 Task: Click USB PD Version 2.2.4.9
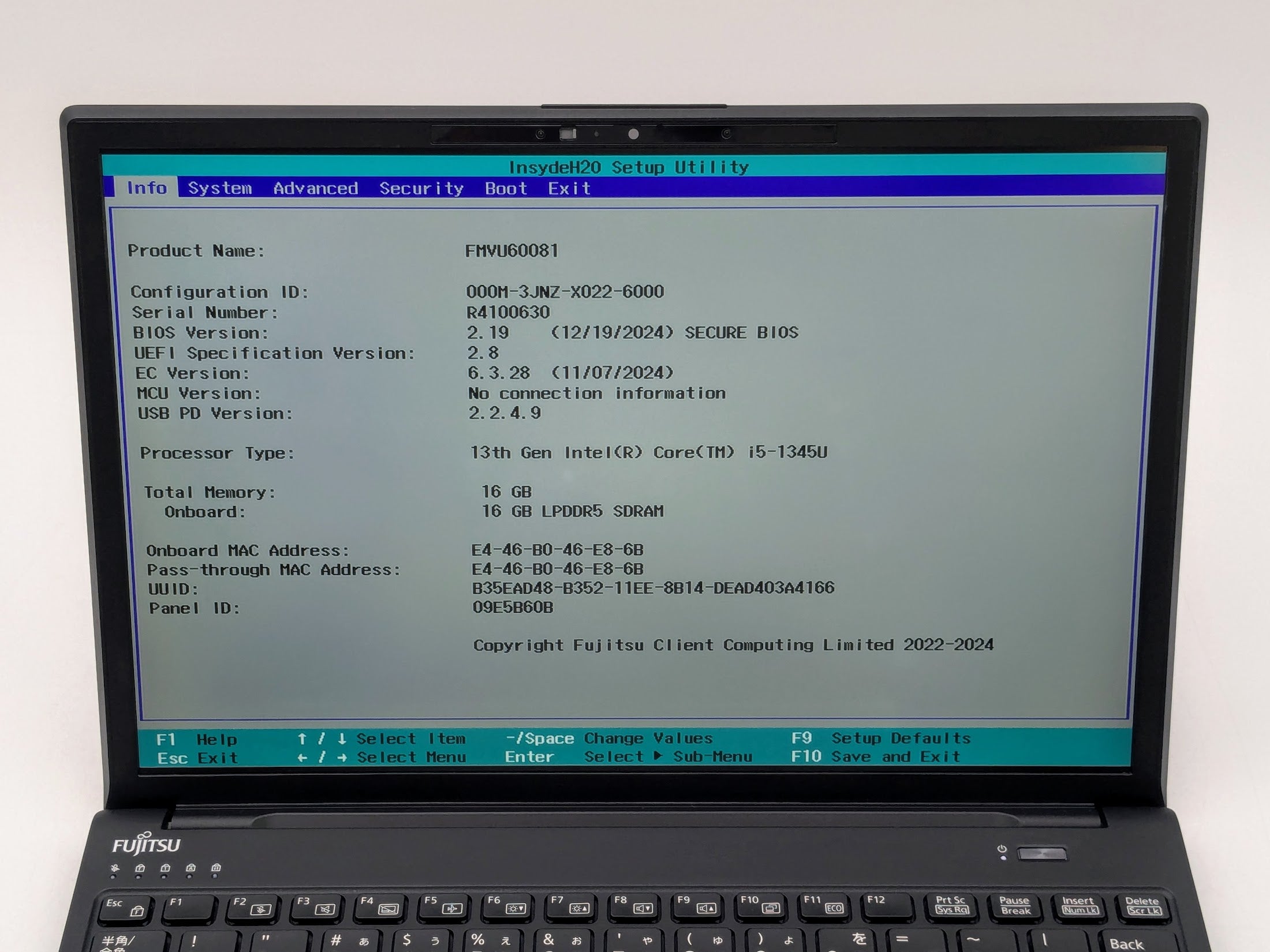pyautogui.click(x=505, y=413)
